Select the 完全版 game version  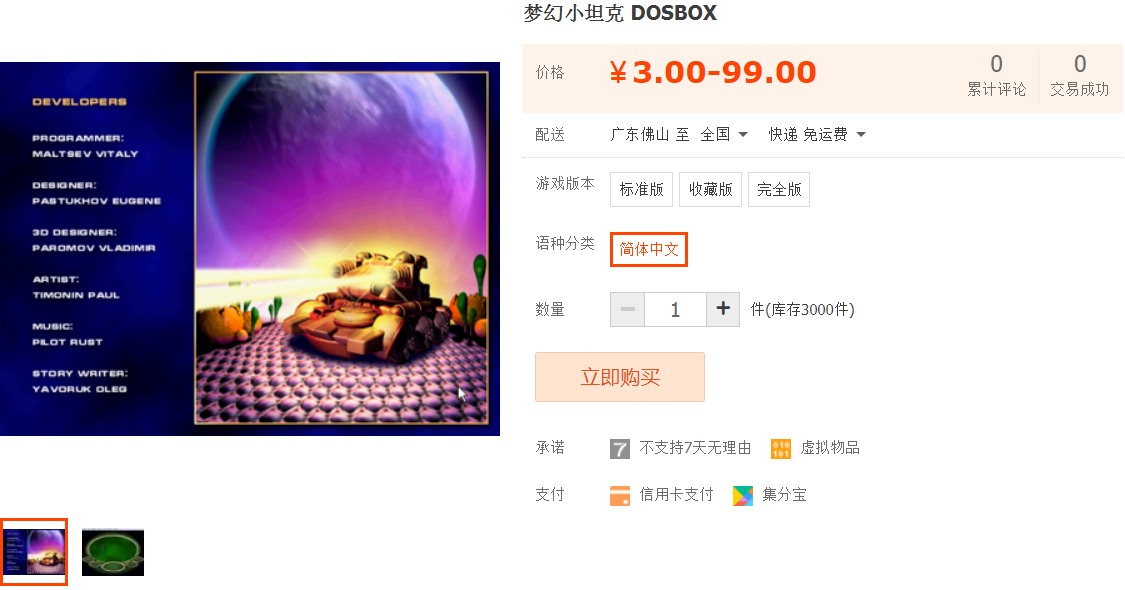pos(779,189)
